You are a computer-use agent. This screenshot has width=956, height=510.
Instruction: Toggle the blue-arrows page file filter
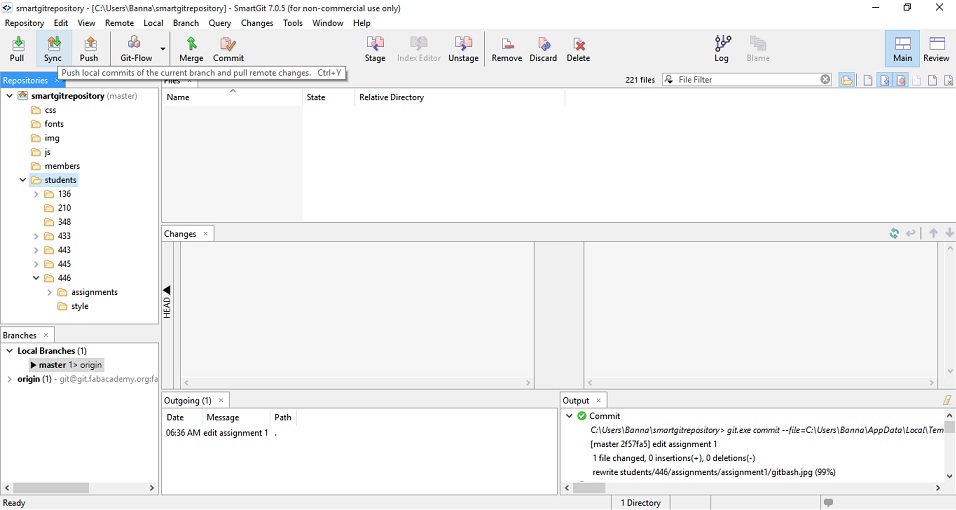point(885,80)
